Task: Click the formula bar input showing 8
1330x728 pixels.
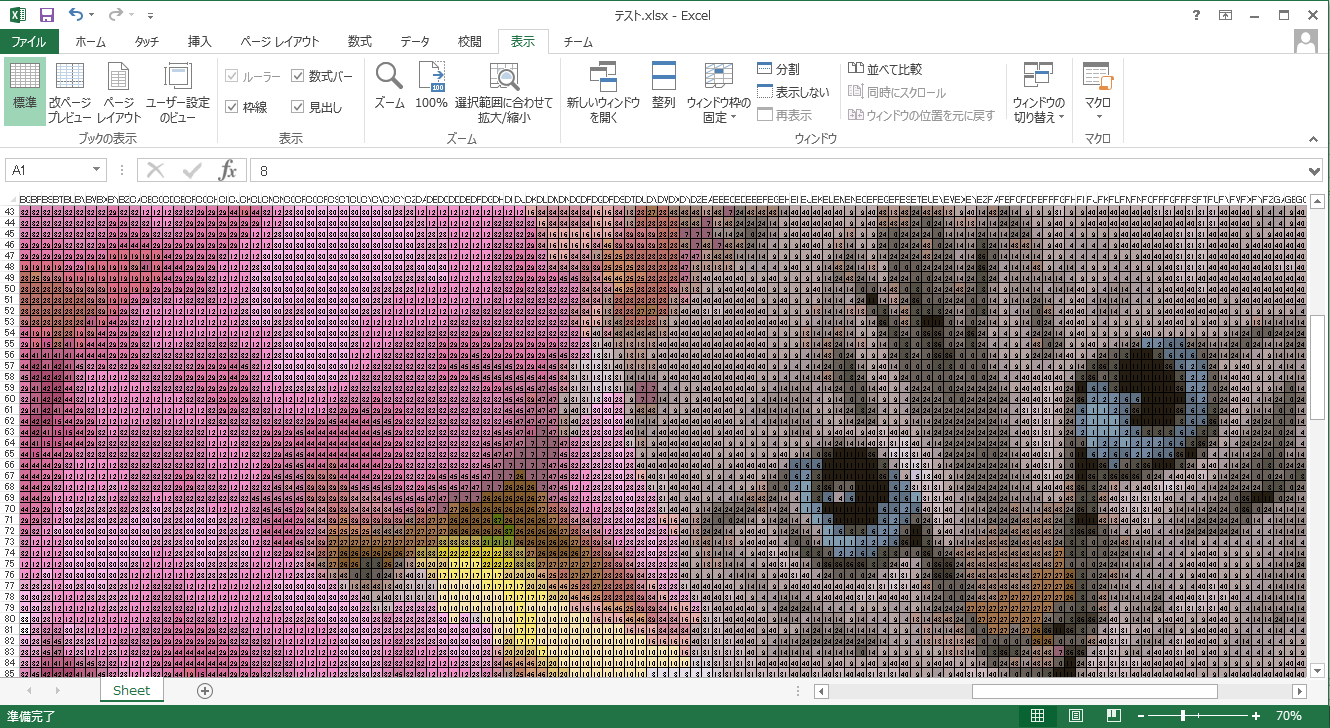Action: pyautogui.click(x=776, y=171)
